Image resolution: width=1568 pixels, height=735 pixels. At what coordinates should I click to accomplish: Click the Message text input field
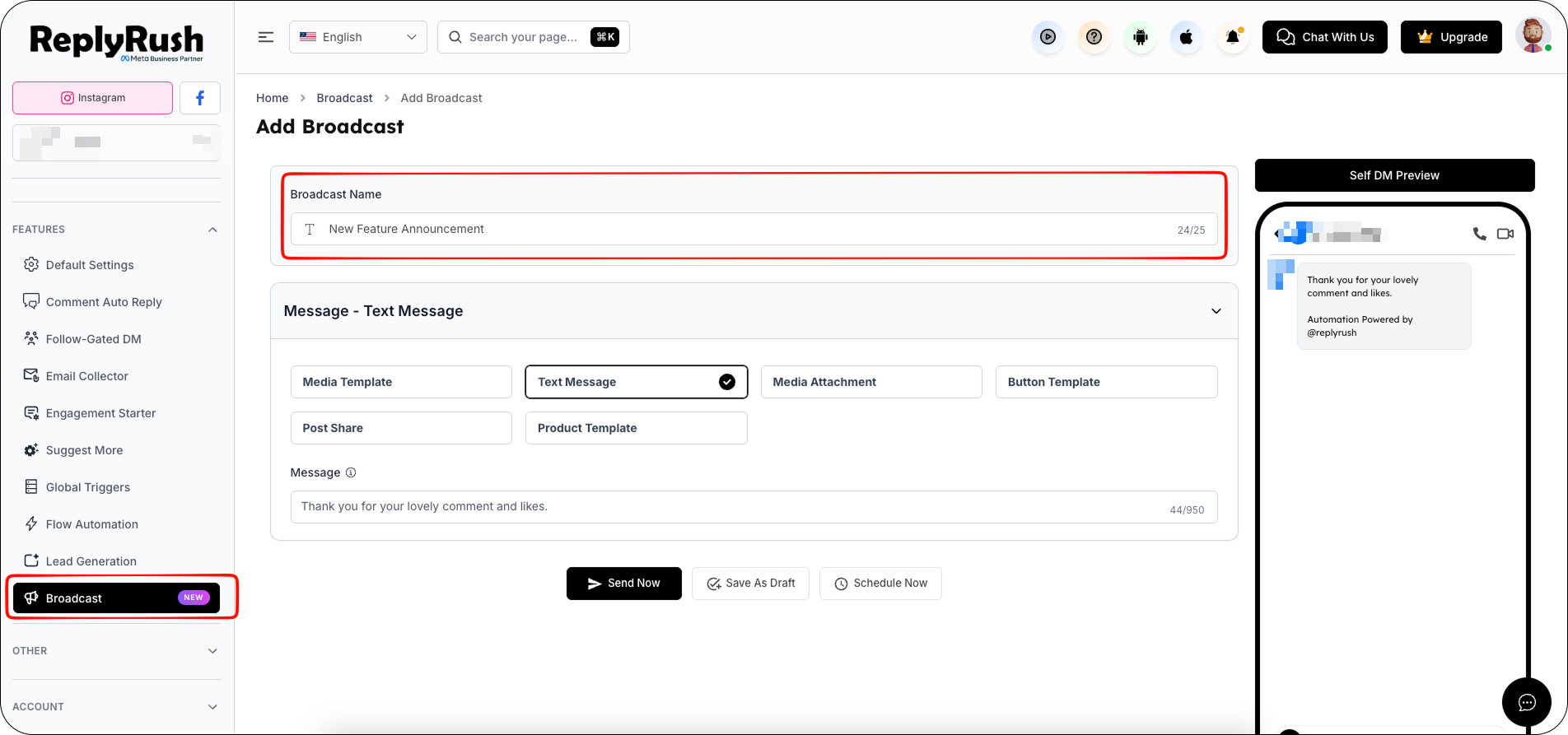click(754, 507)
